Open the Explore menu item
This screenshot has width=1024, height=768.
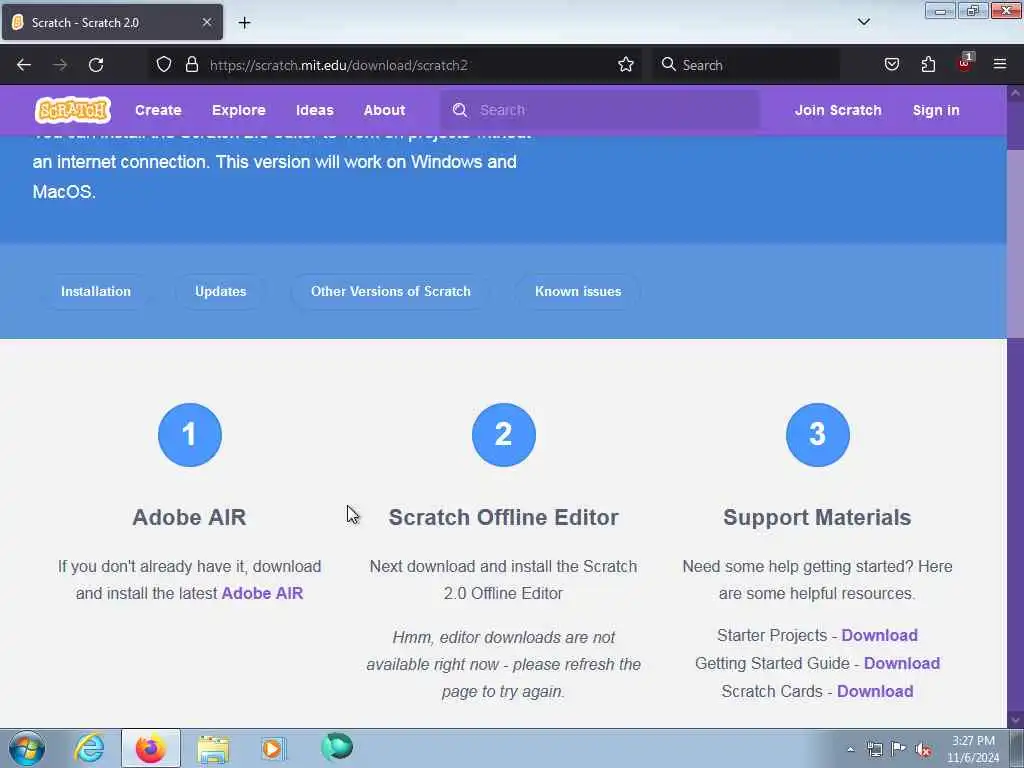238,110
